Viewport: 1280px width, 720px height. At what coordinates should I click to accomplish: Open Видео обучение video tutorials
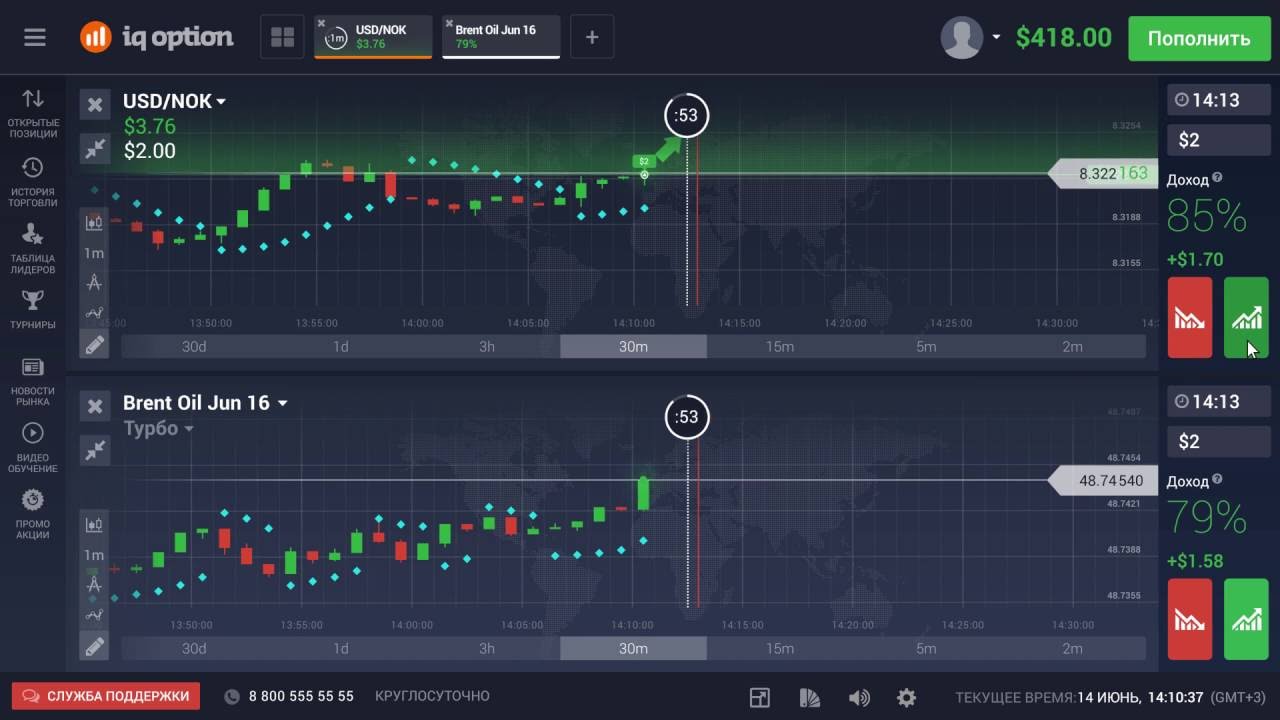33,448
